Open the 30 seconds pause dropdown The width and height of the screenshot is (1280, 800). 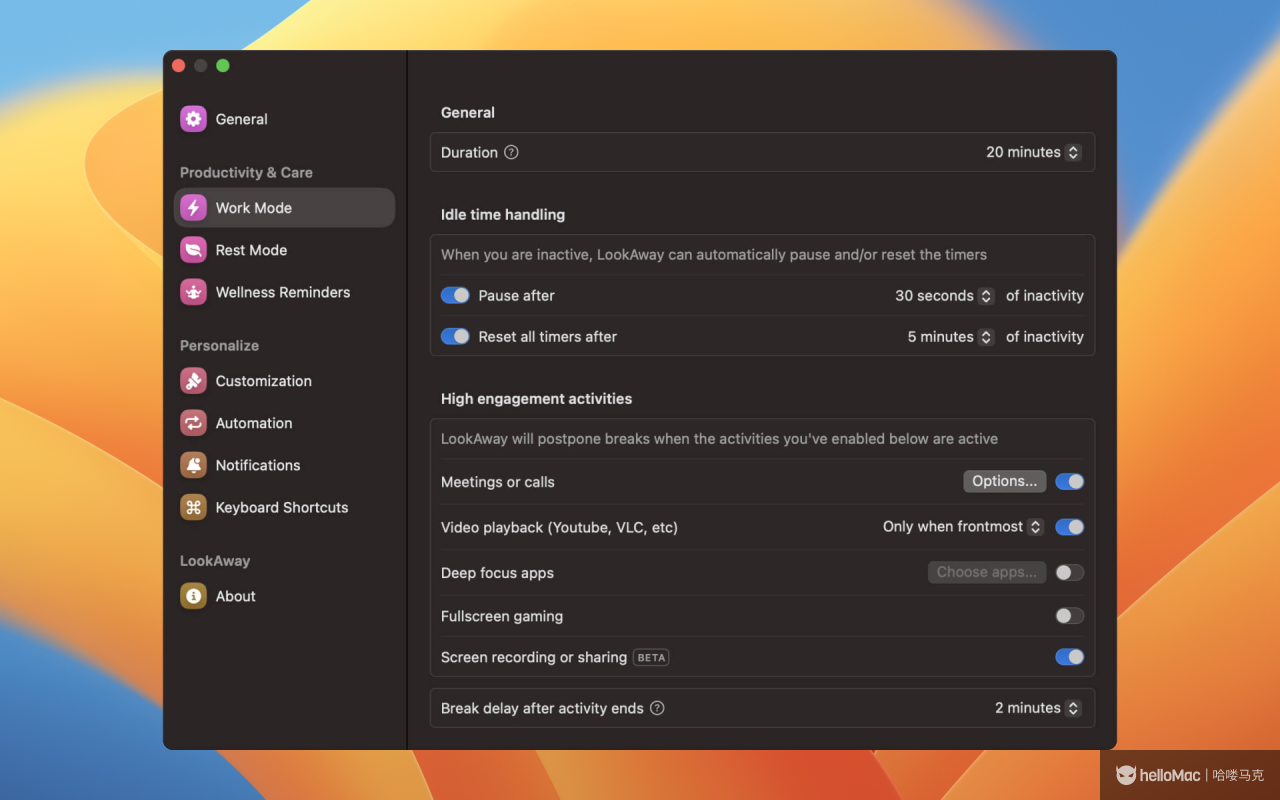[944, 296]
